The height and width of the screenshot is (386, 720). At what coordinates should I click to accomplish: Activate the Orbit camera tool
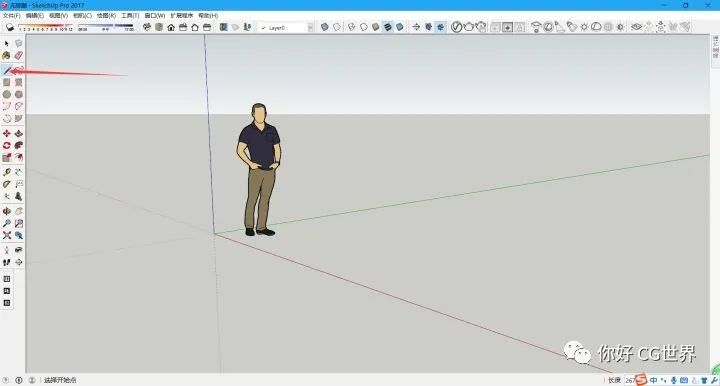coord(6,212)
